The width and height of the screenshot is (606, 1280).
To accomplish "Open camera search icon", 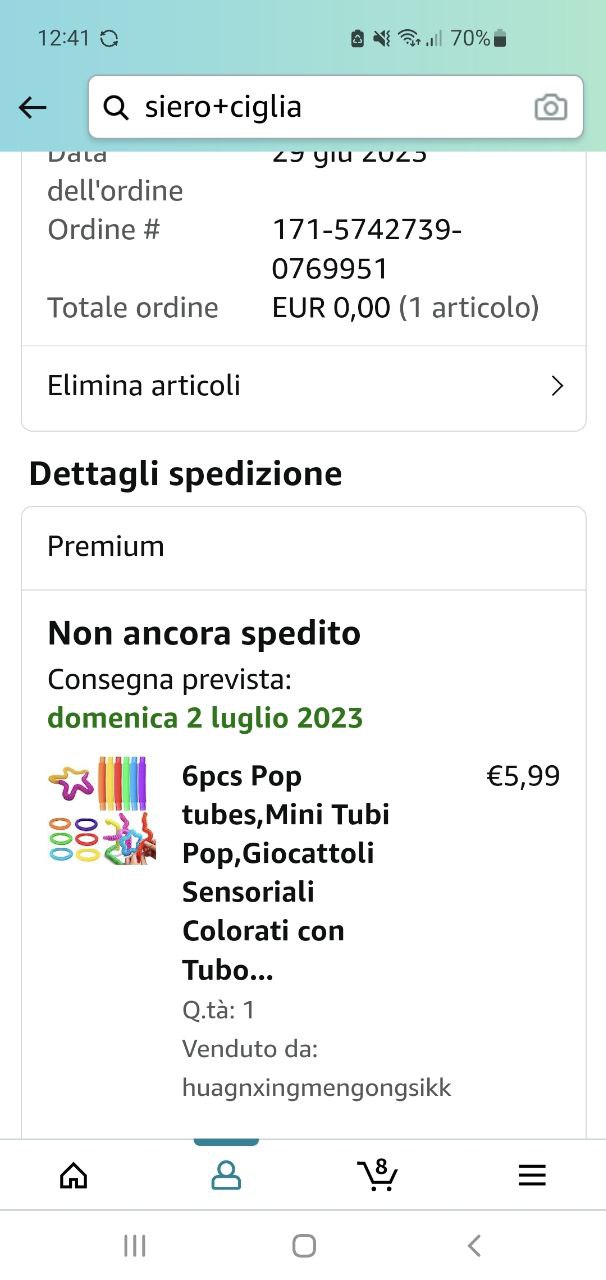I will point(550,108).
